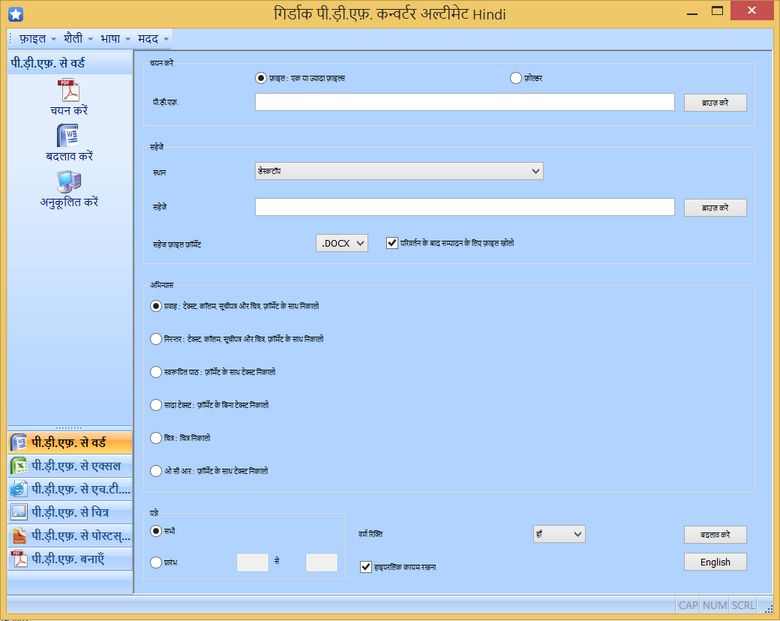Open the पी.डी.एफ़. से पोस्टस्... navigation item

tap(70, 535)
